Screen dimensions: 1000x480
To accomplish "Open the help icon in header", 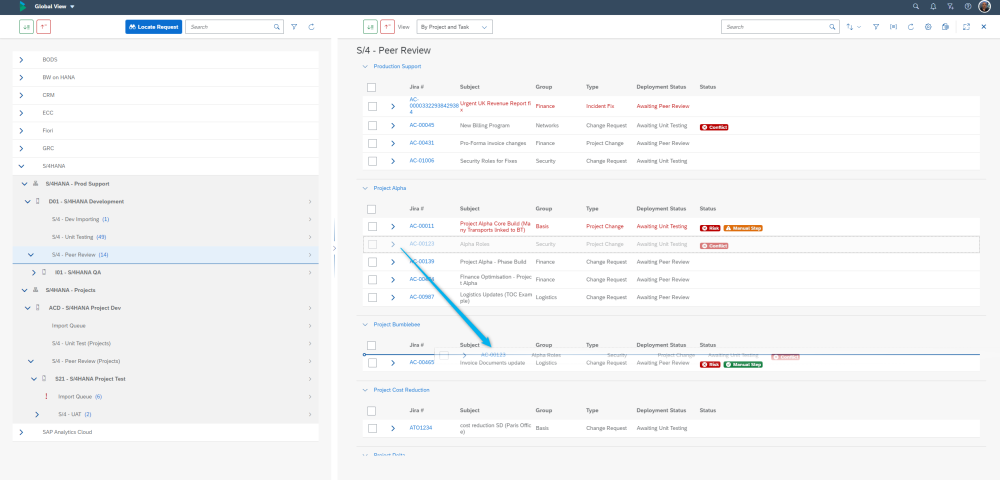I will pos(967,6).
